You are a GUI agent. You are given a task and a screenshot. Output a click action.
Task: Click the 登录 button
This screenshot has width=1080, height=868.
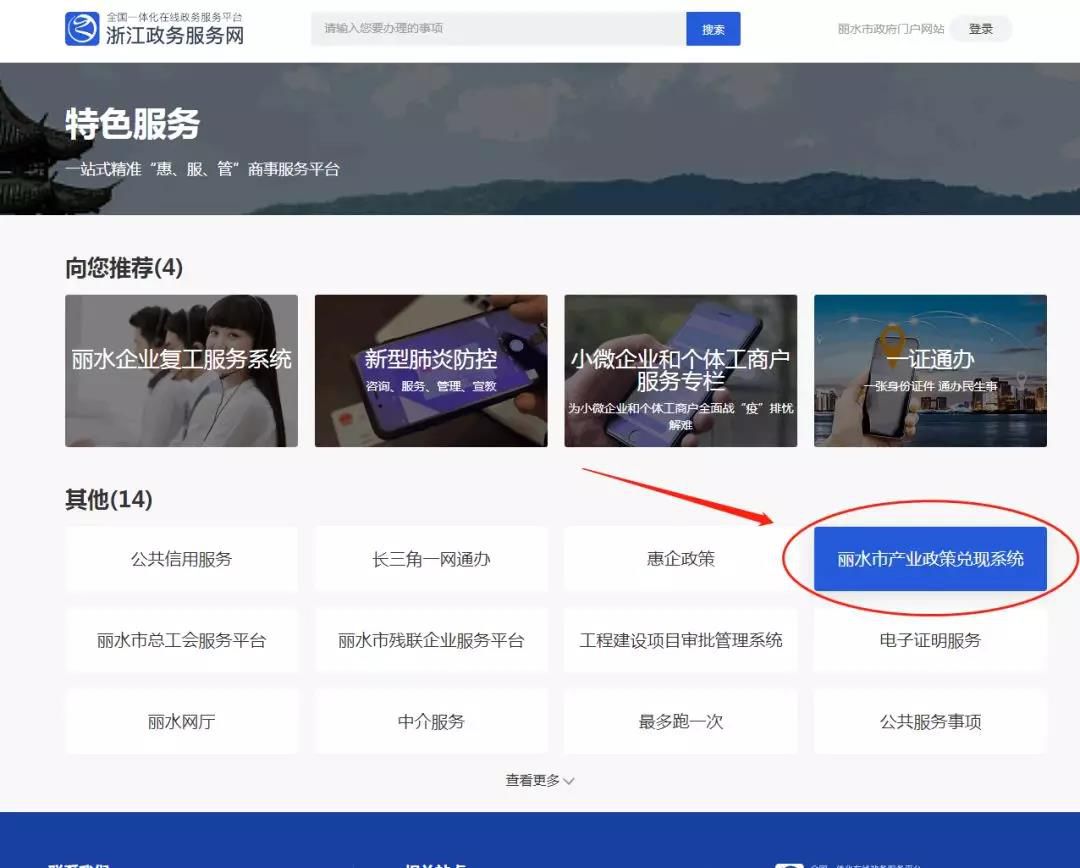(981, 29)
